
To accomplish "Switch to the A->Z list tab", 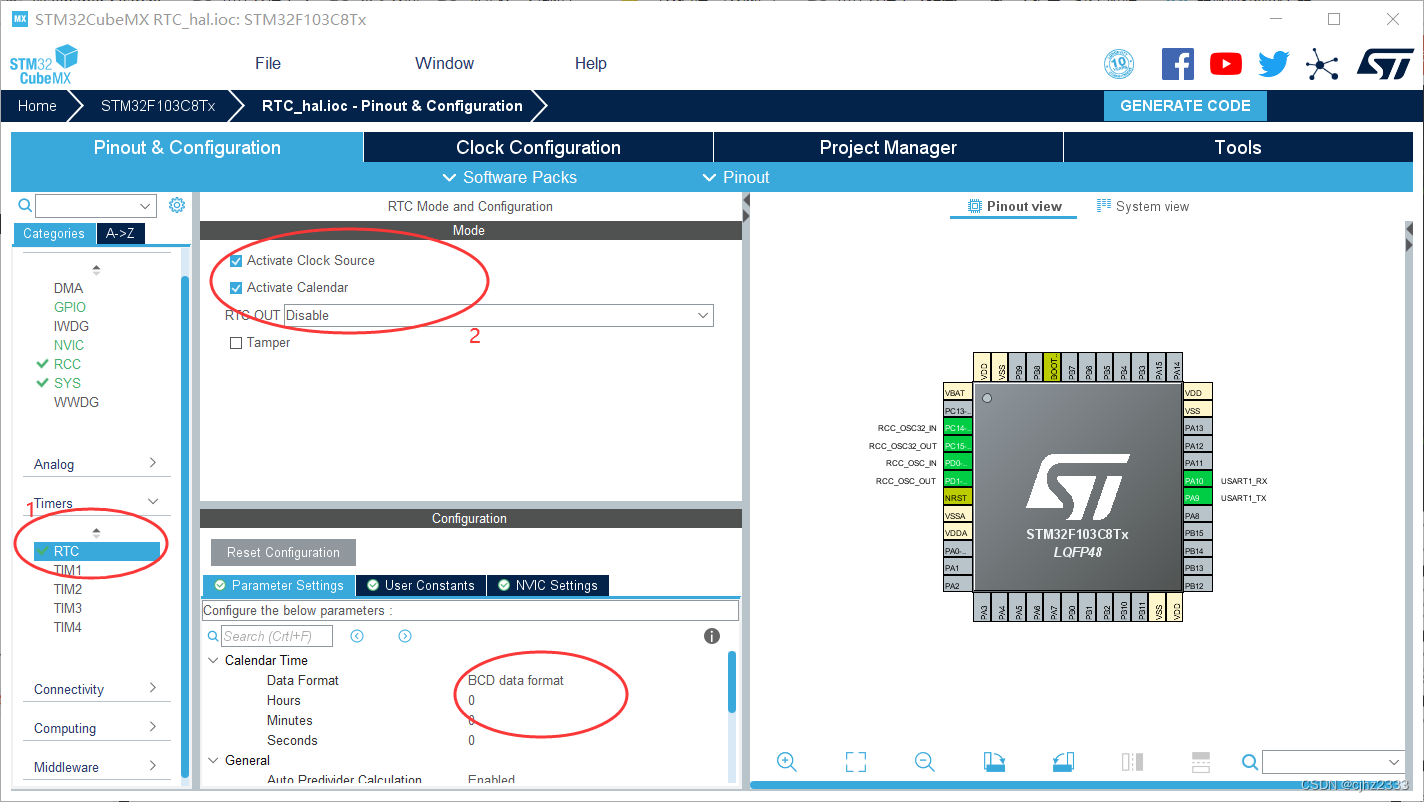I will [120, 233].
